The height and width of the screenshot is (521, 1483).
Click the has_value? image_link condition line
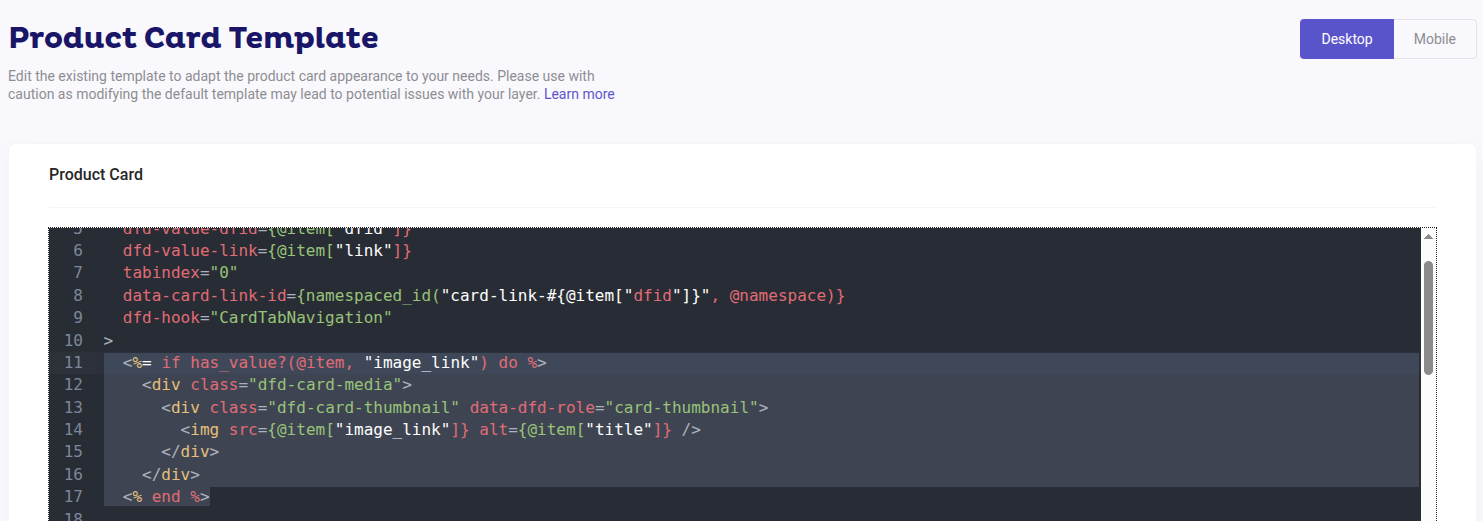(x=335, y=362)
